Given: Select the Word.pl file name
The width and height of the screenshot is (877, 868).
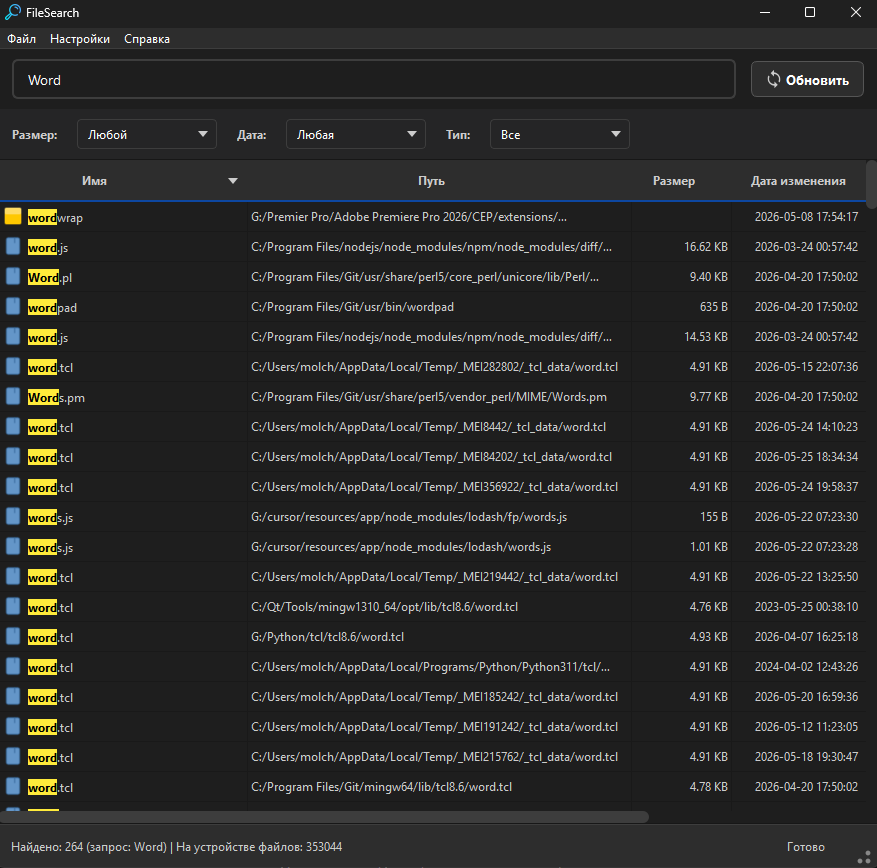Looking at the screenshot, I should click(x=50, y=277).
